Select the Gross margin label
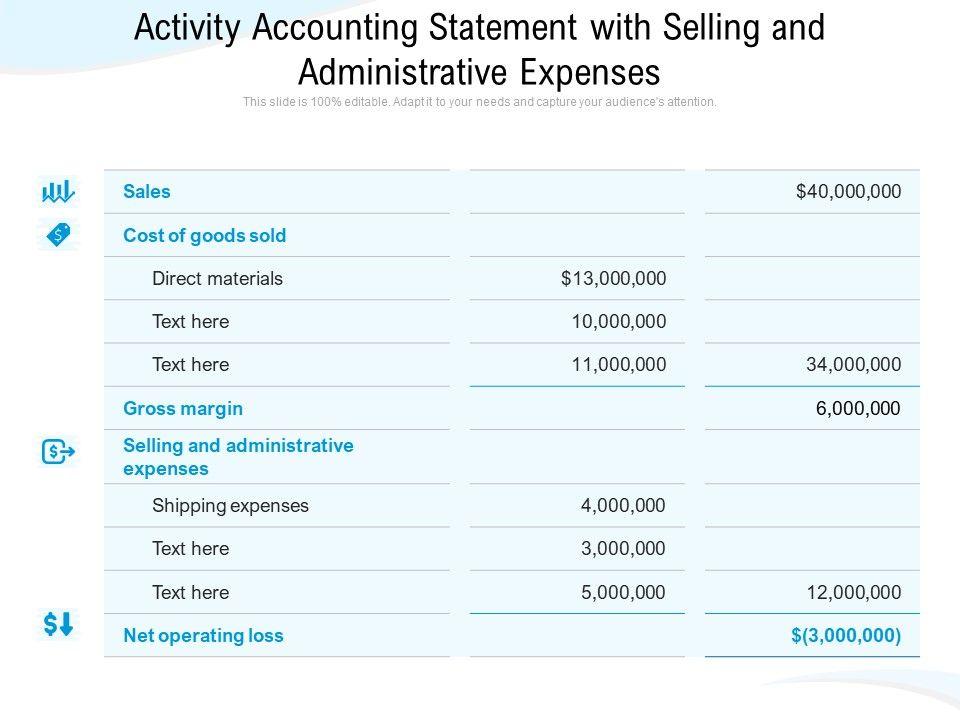 [183, 408]
